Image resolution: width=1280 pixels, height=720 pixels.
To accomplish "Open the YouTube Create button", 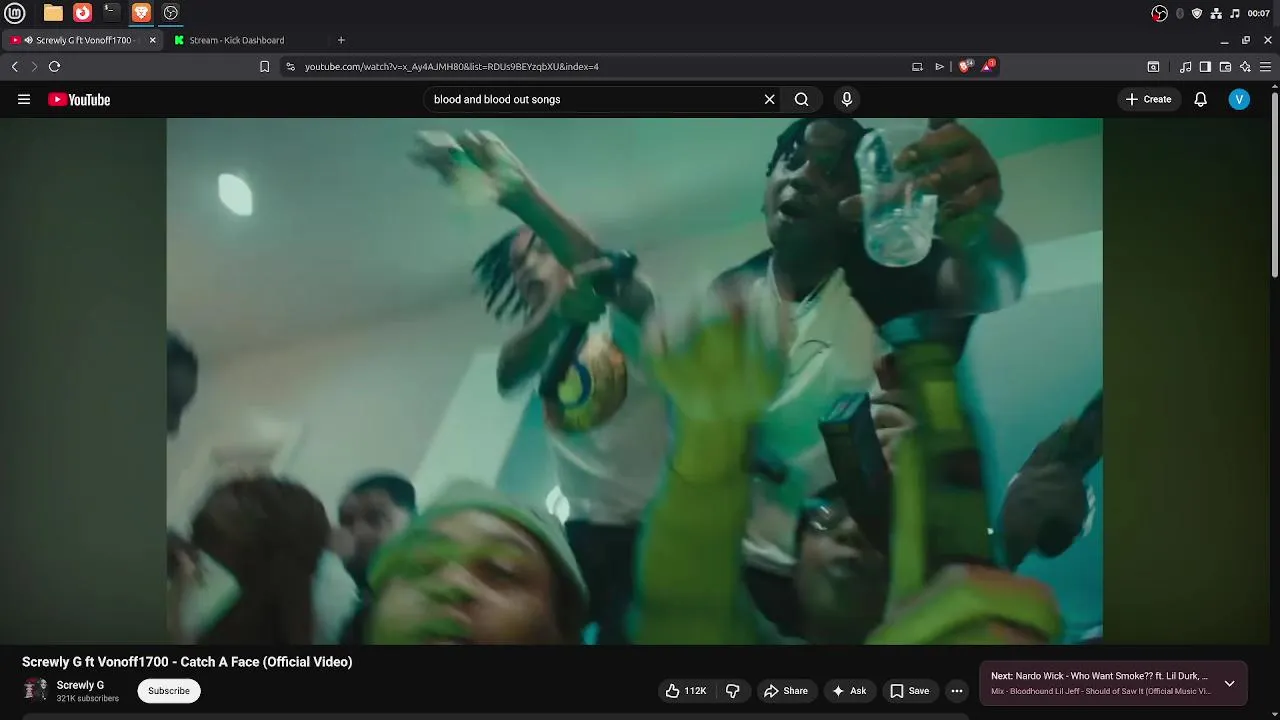I will (x=1148, y=99).
